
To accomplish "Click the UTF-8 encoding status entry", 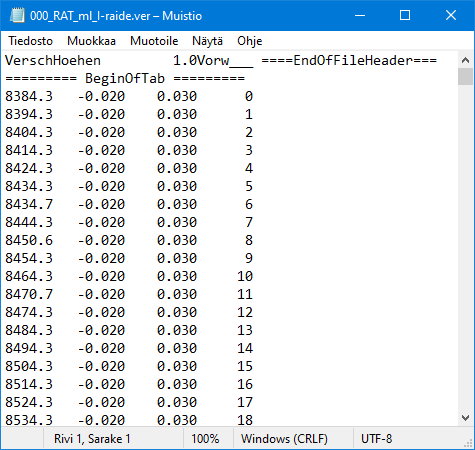I will click(x=377, y=439).
